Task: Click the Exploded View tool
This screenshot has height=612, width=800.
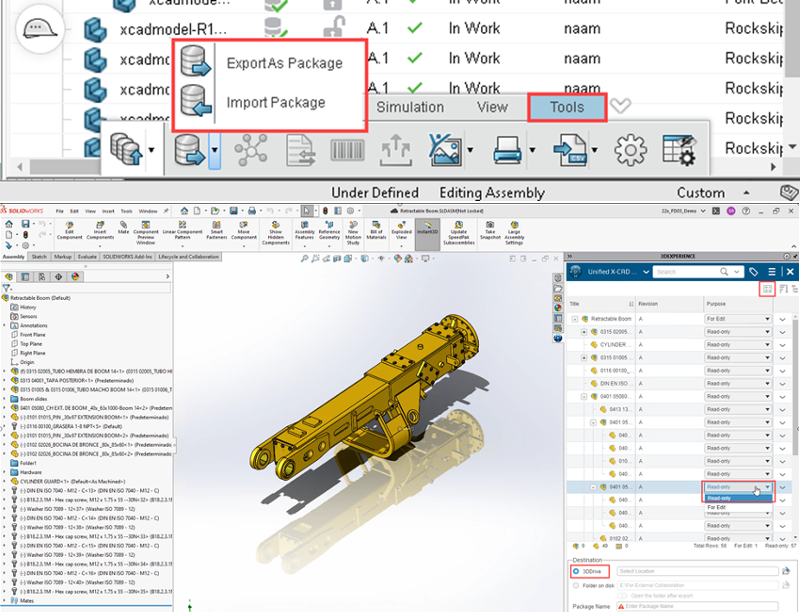Action: (402, 230)
